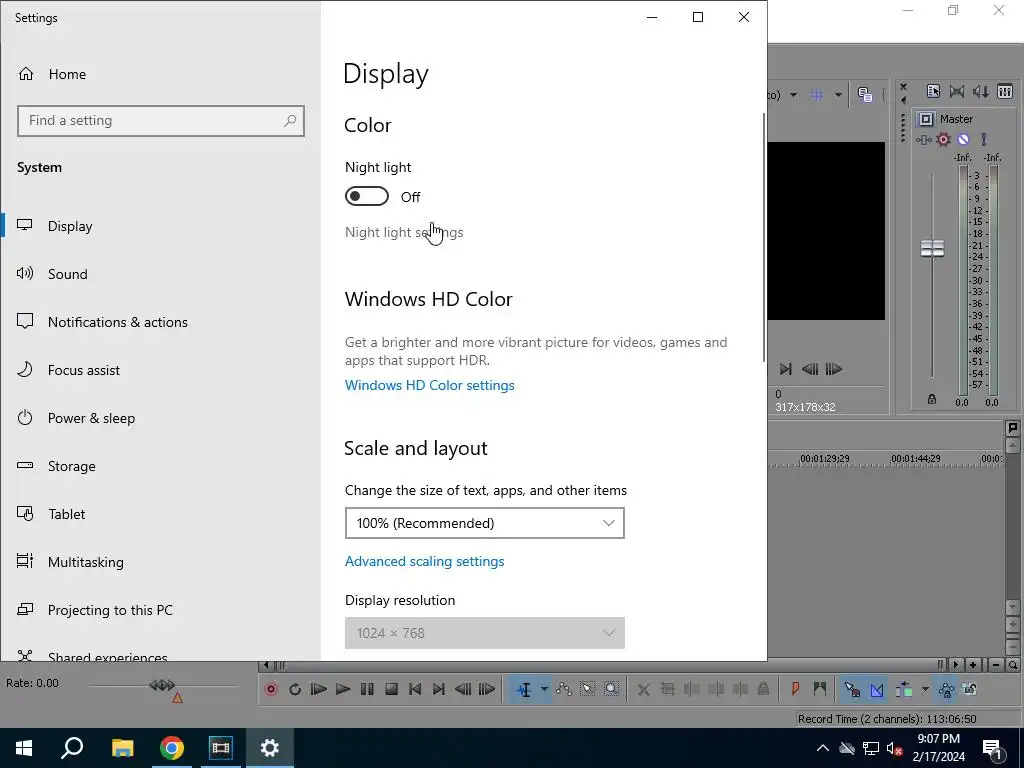Screen dimensions: 1024x768
Task: Click the Master bus square icon
Action: [925, 119]
